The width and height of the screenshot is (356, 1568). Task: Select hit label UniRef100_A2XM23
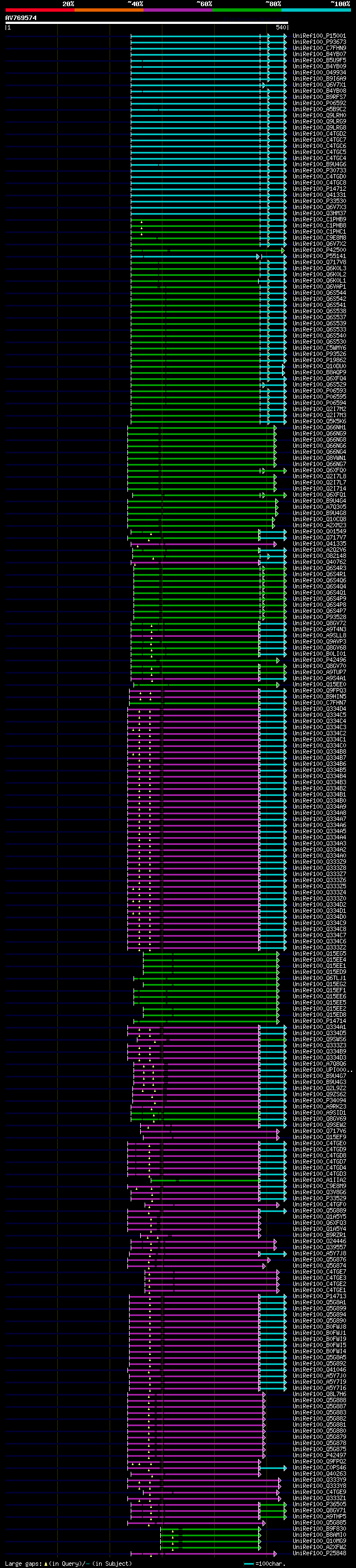pyautogui.click(x=319, y=525)
